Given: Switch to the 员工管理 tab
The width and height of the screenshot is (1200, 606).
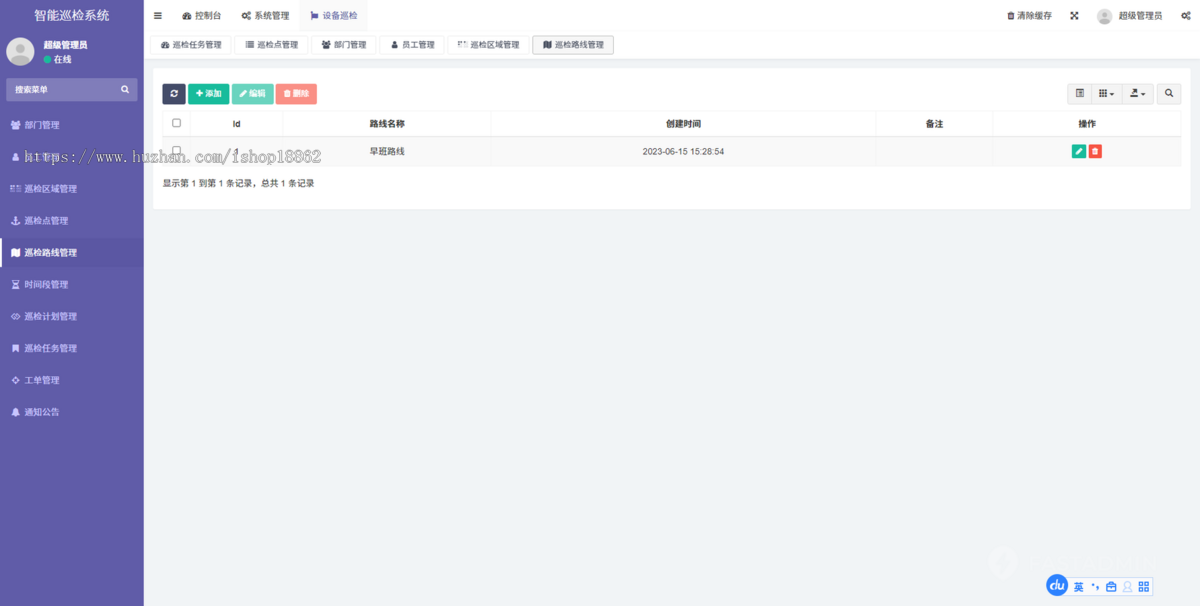Looking at the screenshot, I should click(411, 44).
